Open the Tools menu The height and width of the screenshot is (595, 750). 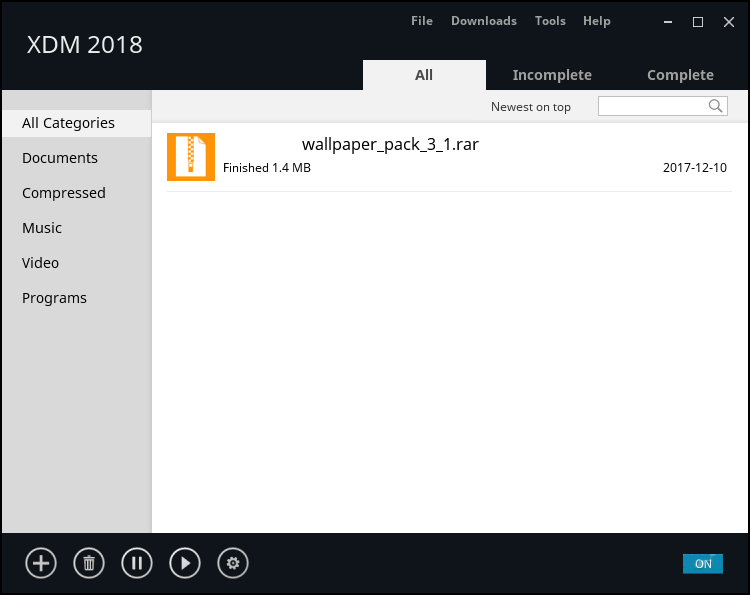[x=550, y=21]
